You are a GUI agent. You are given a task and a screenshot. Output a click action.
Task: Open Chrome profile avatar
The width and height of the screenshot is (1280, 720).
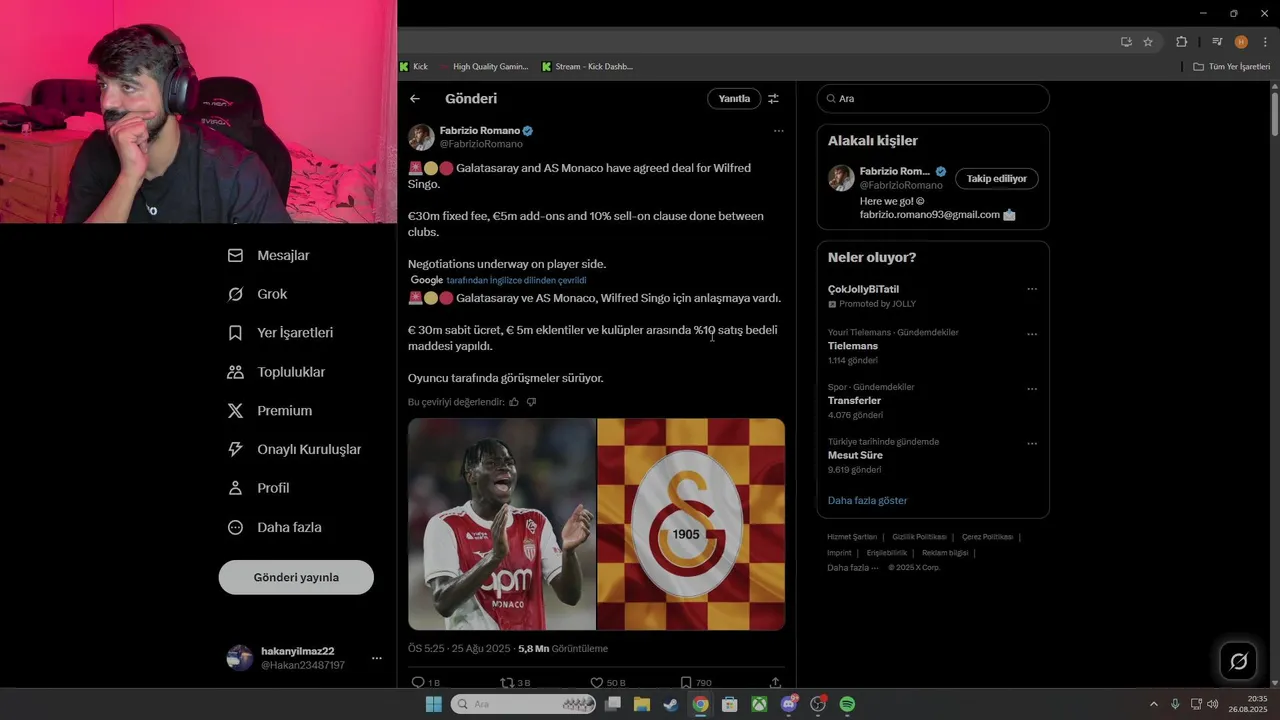coord(1241,42)
